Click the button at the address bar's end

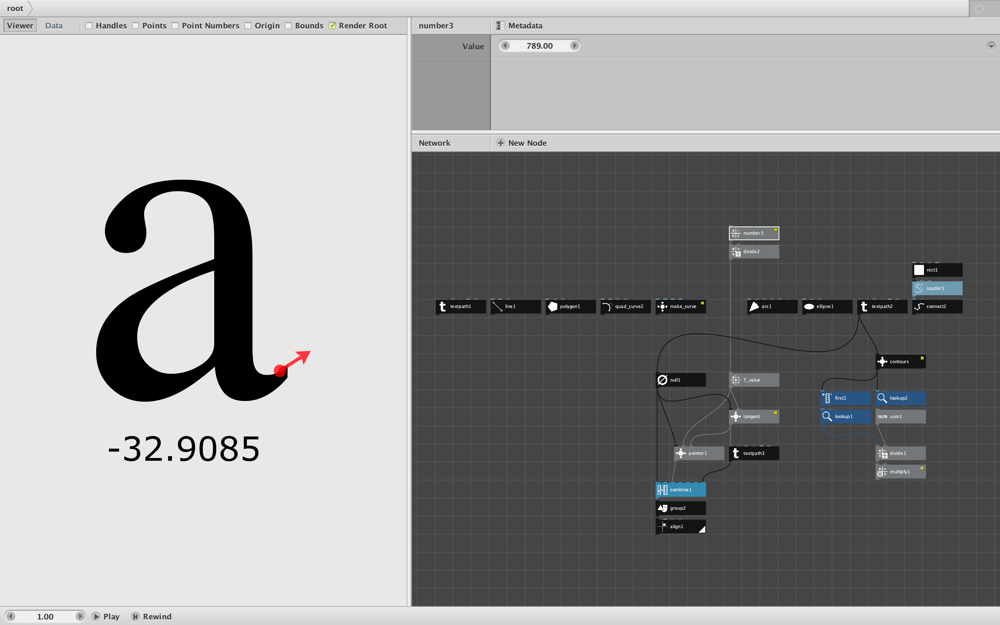tap(980, 8)
